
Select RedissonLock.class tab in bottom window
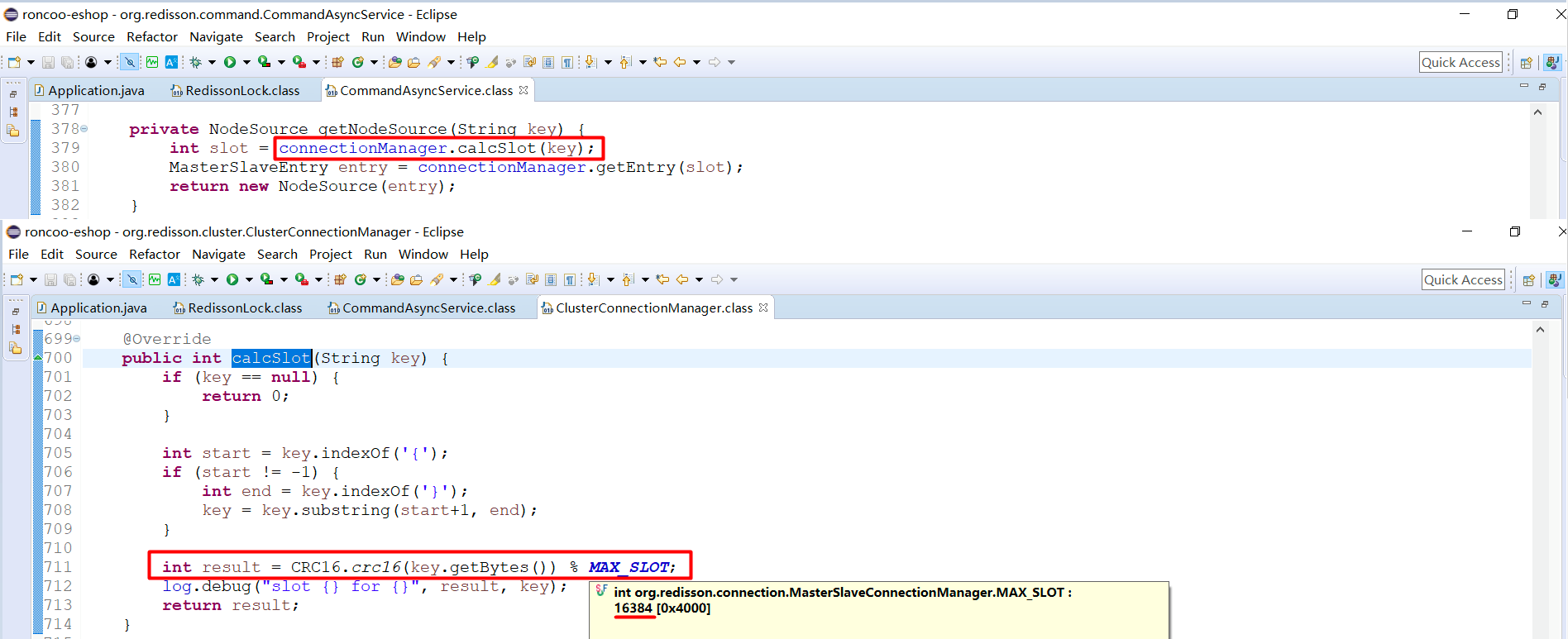pyautogui.click(x=237, y=308)
